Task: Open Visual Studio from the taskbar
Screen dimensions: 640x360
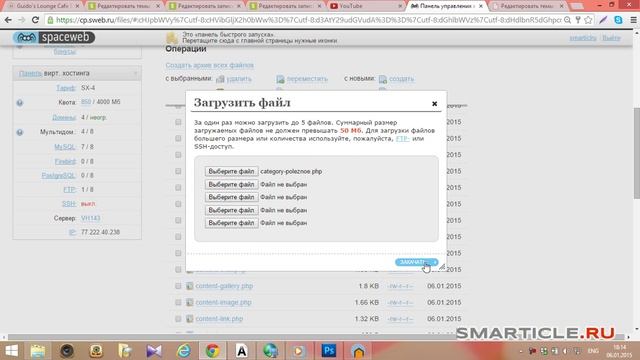Action: 154,351
